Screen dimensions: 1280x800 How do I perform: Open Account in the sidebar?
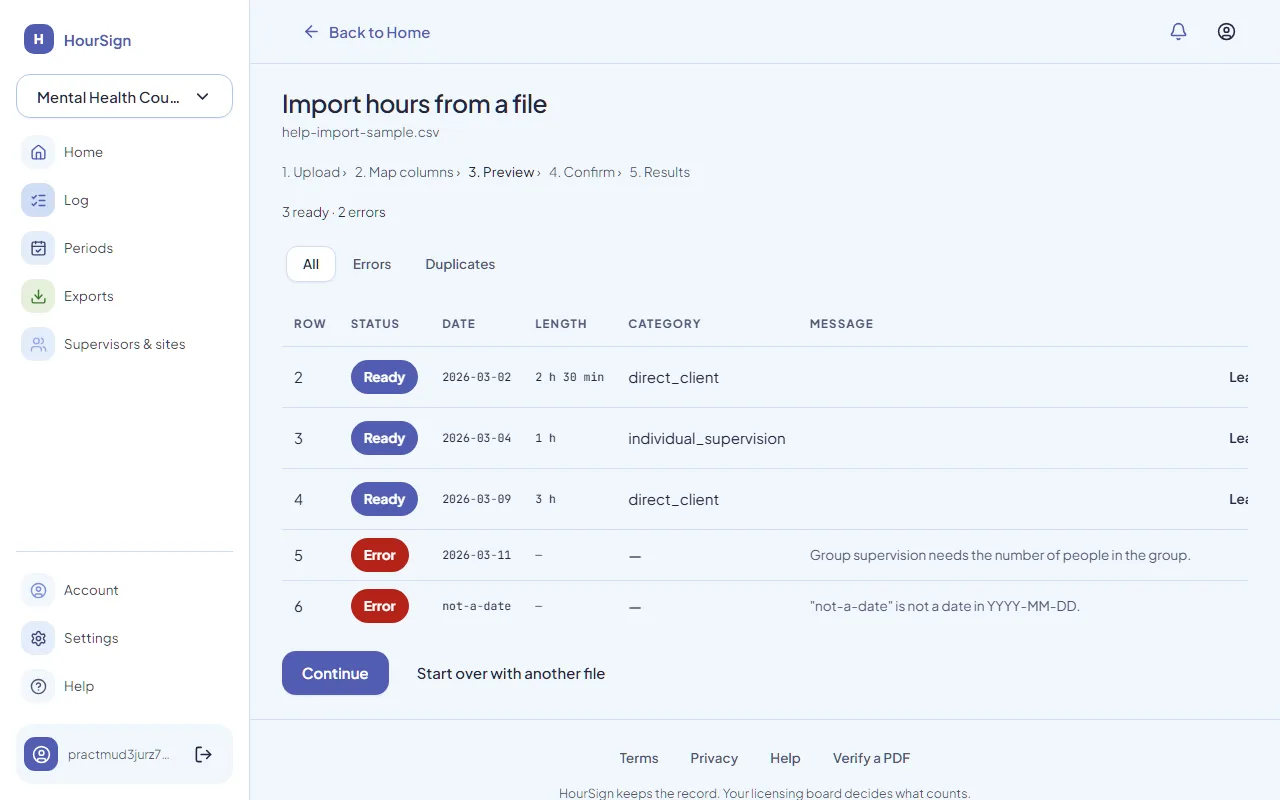pos(91,590)
